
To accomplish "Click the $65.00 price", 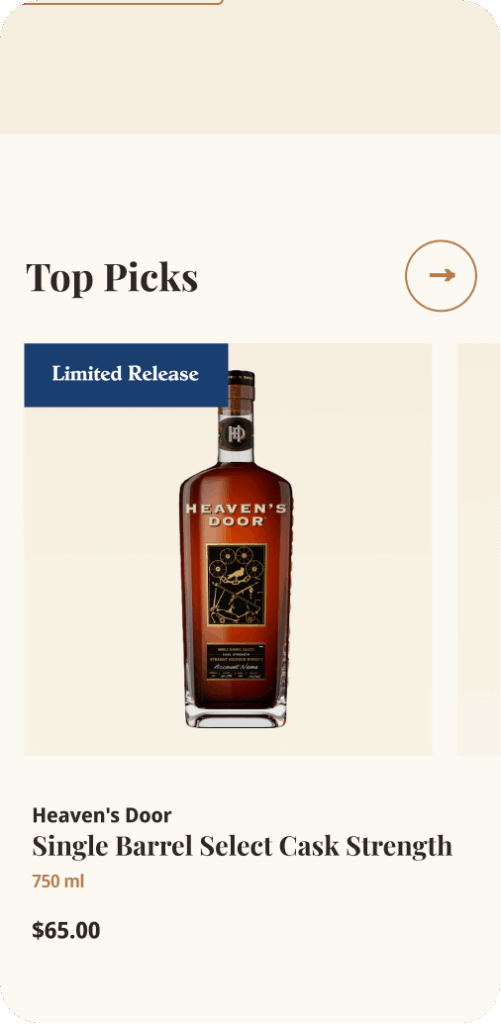I will [x=66, y=930].
